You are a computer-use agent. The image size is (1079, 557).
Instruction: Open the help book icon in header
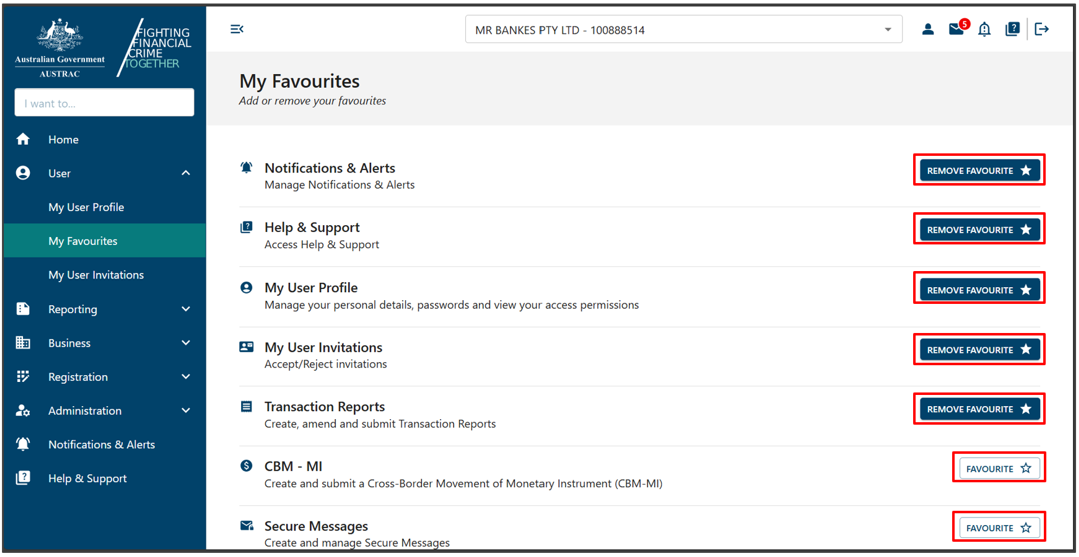(x=1012, y=30)
